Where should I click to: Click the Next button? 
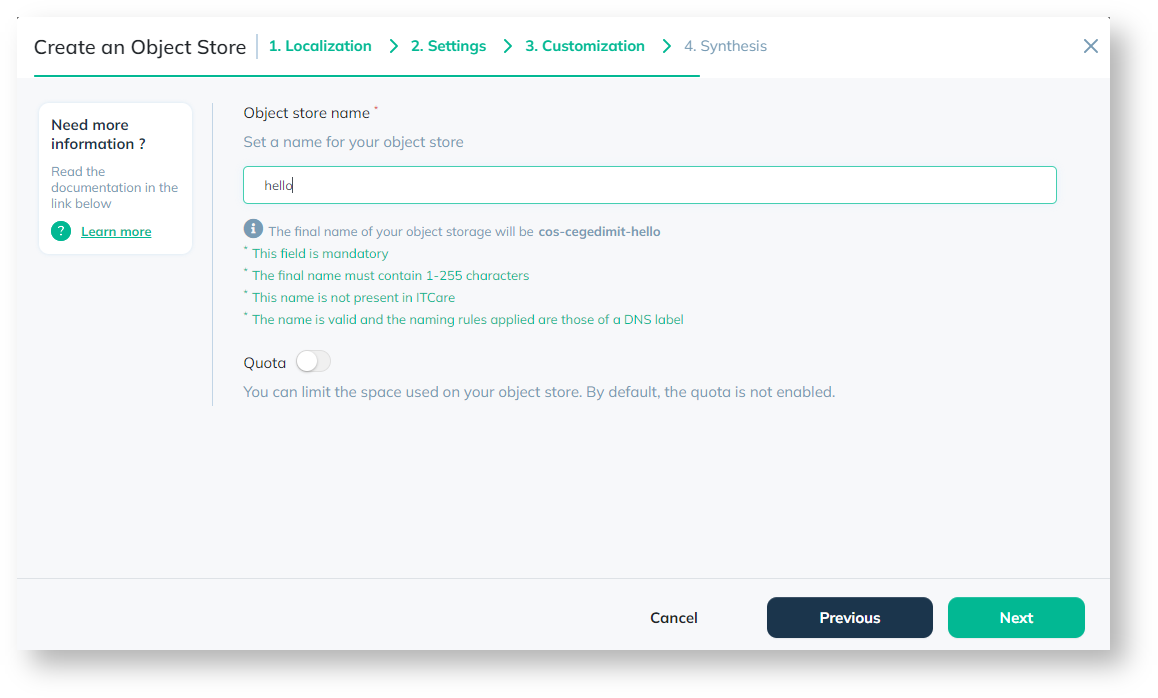pos(1016,617)
